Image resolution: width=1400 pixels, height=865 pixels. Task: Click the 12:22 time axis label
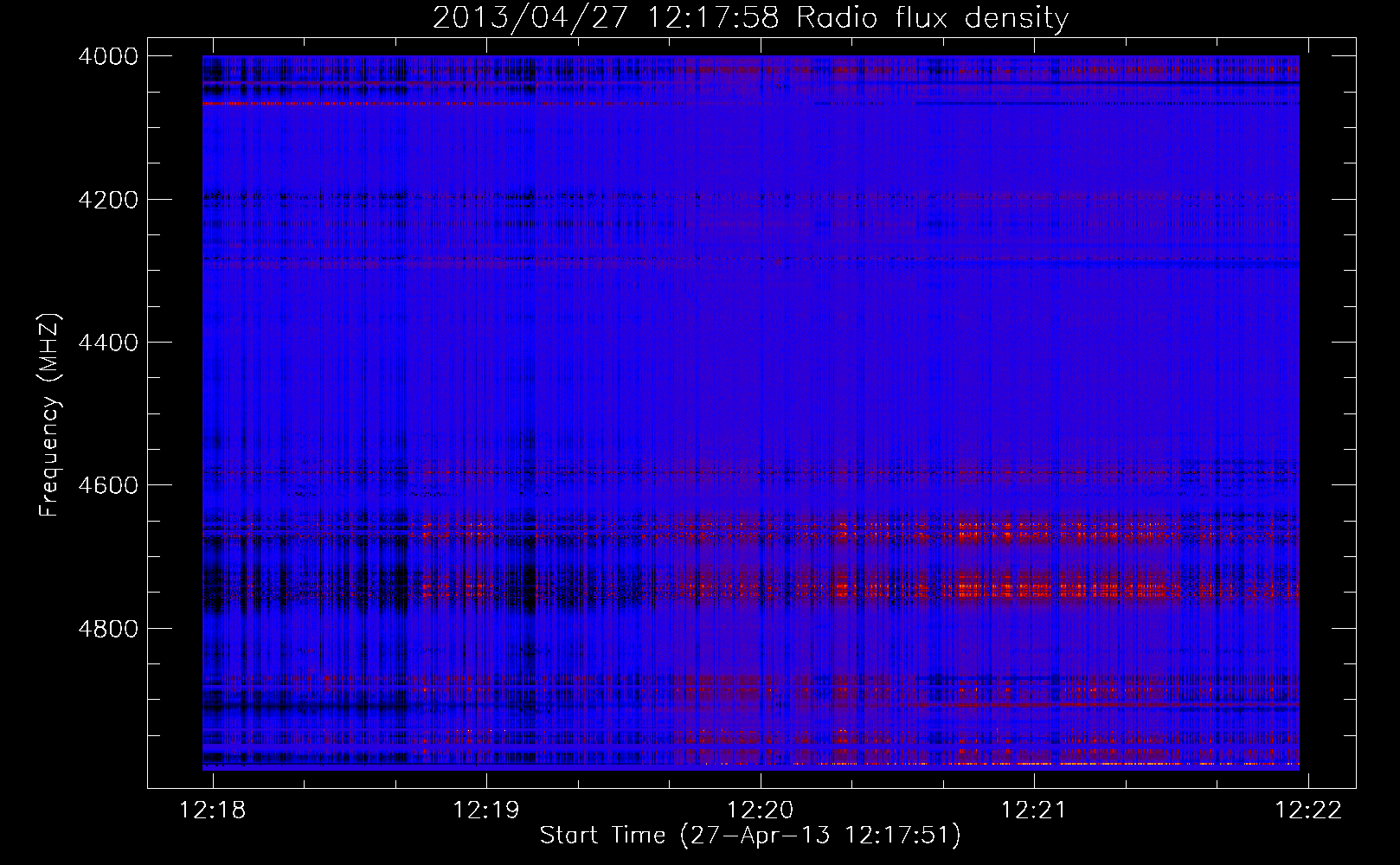[1308, 810]
